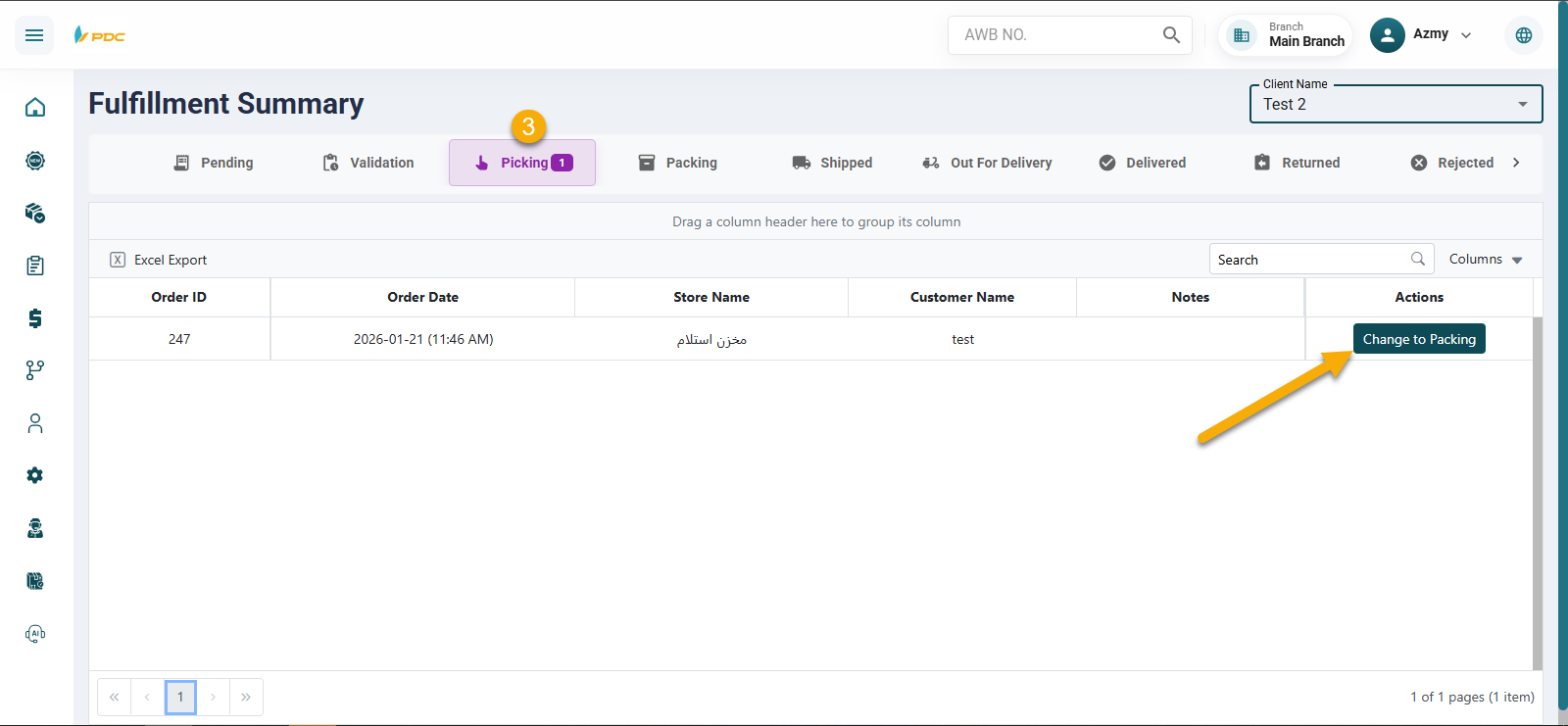Open the support agent sidebar icon

(x=35, y=528)
